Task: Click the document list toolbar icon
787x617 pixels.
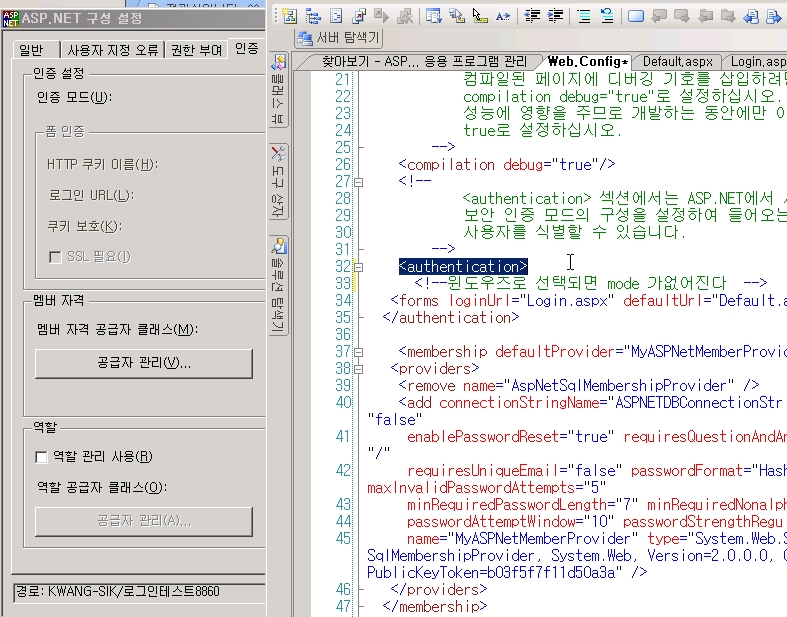Action: pos(336,16)
